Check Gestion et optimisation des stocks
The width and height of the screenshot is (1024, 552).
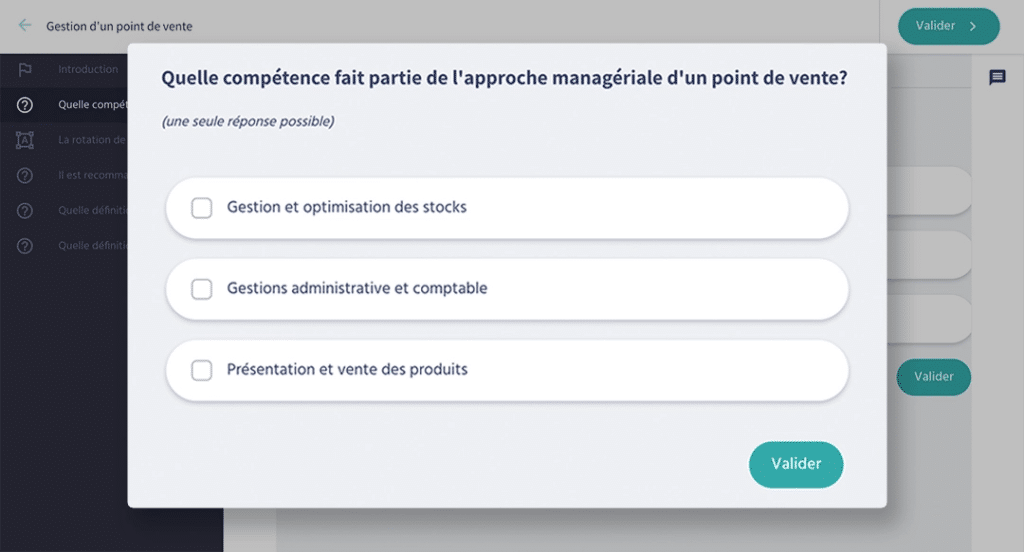(x=202, y=208)
